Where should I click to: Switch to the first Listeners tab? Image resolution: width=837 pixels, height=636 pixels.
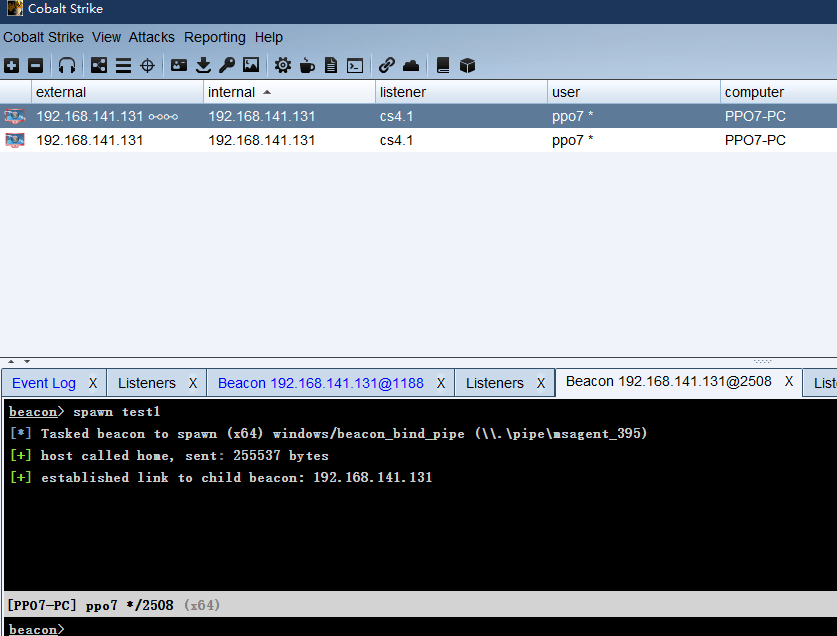pos(147,383)
